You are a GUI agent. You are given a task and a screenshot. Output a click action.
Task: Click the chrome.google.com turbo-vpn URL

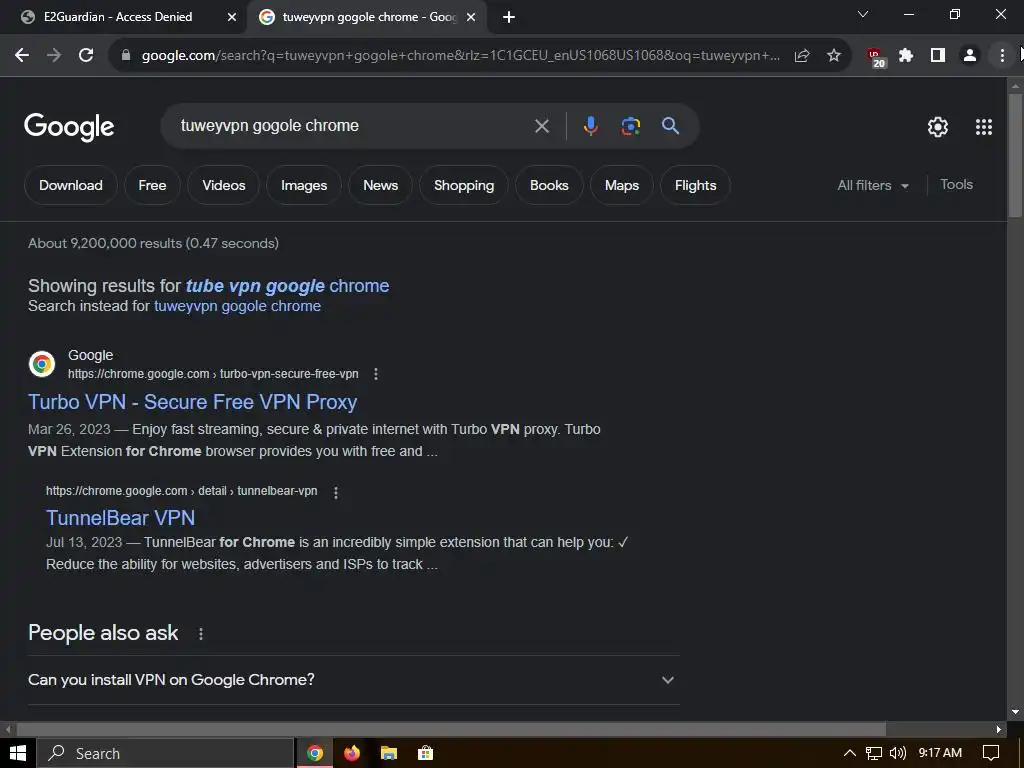213,374
